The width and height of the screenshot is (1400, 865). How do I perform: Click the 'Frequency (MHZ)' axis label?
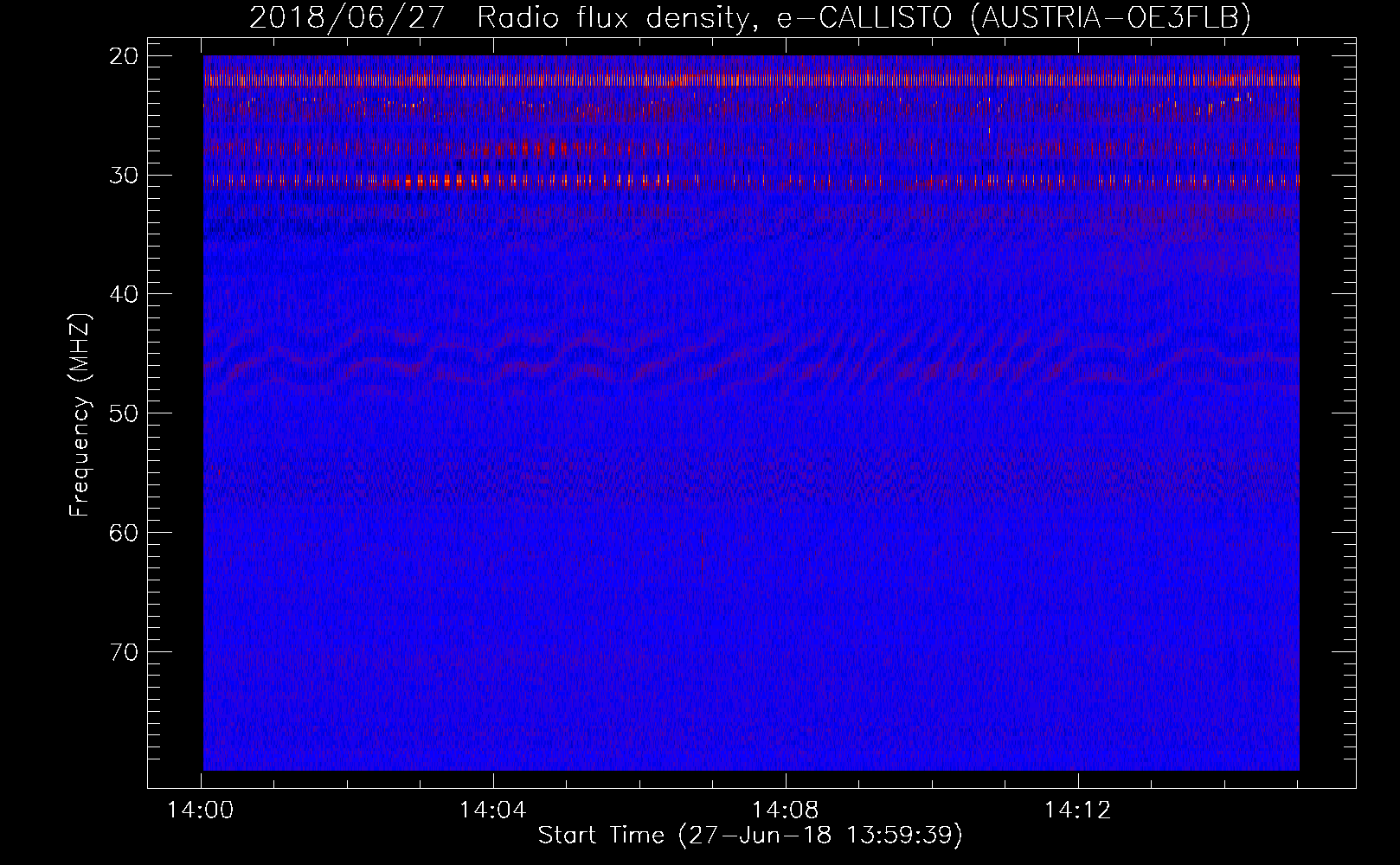(x=80, y=416)
